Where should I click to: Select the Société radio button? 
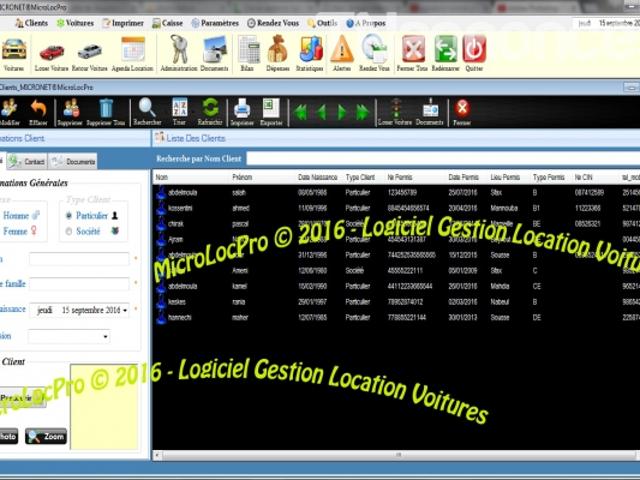point(69,231)
